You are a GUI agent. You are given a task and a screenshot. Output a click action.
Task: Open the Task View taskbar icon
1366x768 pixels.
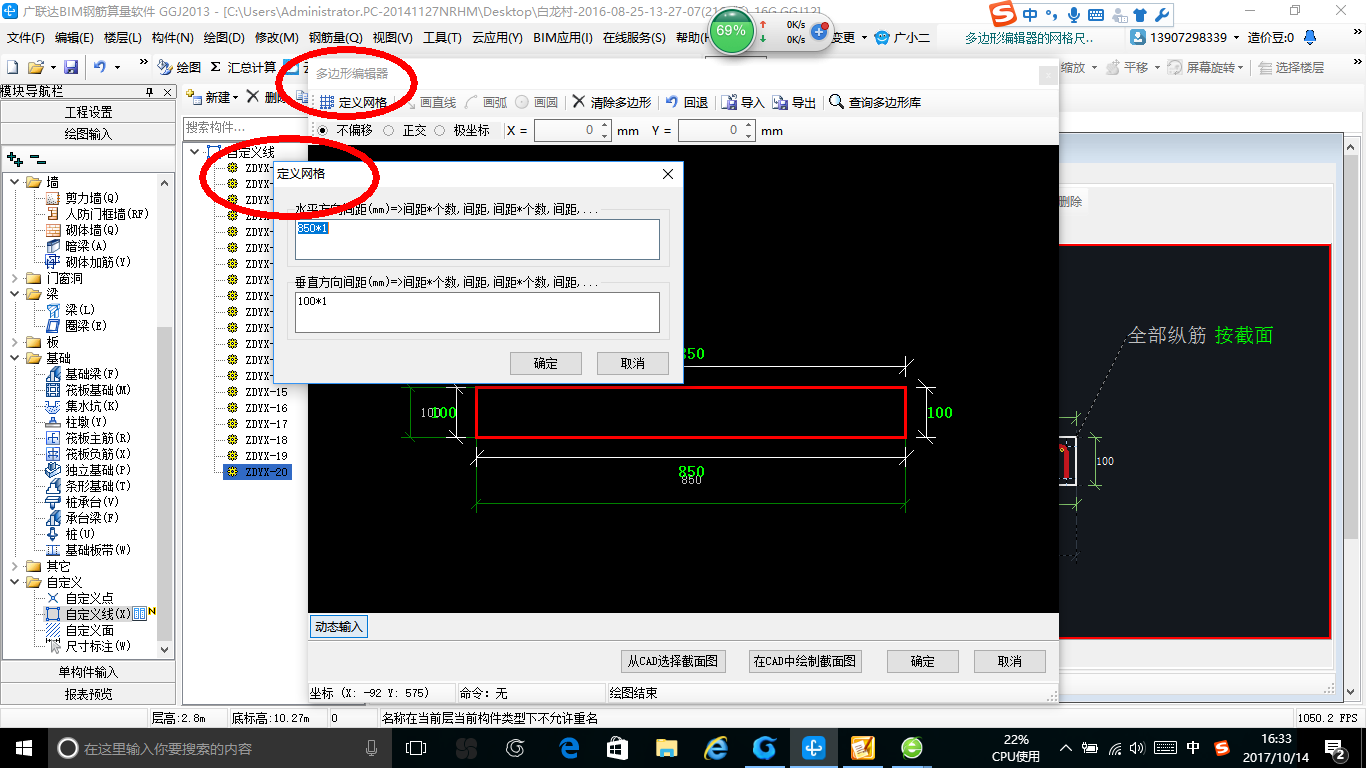(x=416, y=748)
